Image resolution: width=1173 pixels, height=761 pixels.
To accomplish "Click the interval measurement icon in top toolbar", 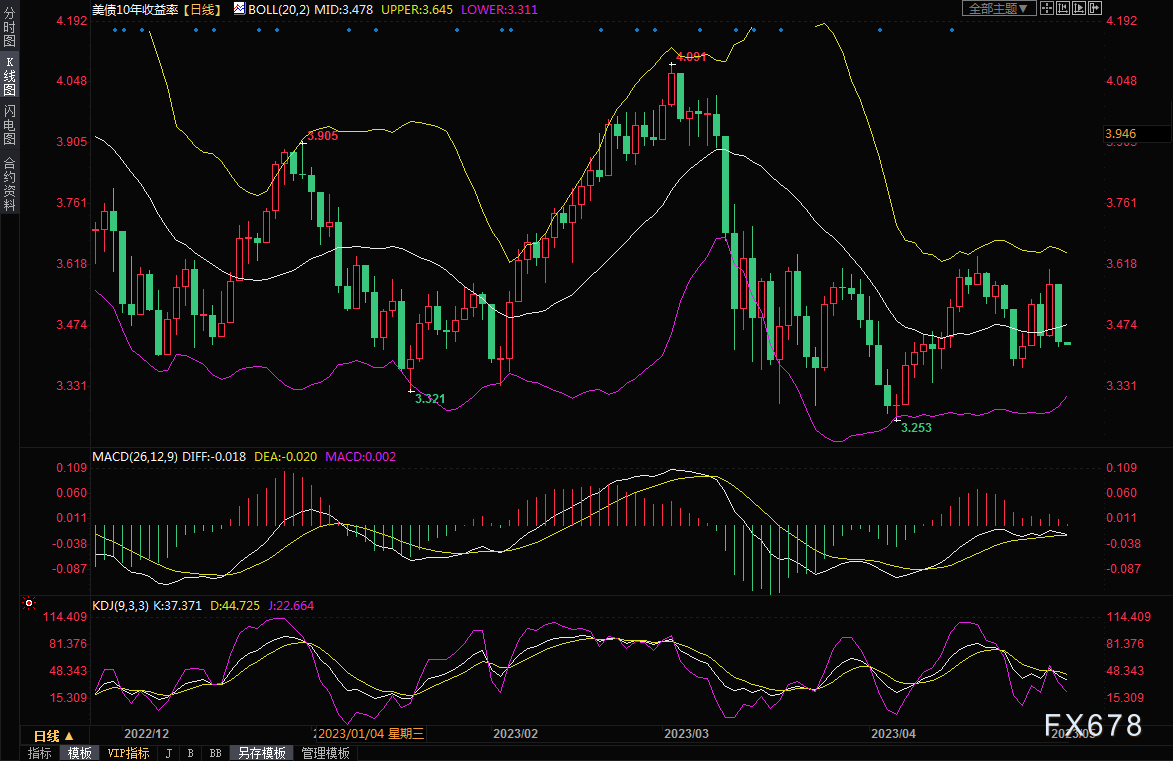I will (x=1063, y=8).
